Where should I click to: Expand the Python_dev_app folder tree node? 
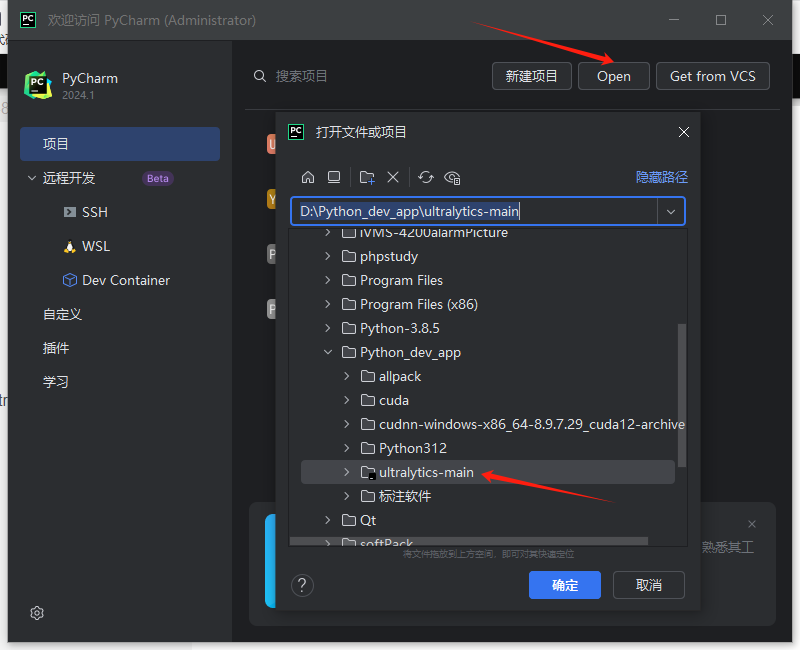(x=328, y=352)
